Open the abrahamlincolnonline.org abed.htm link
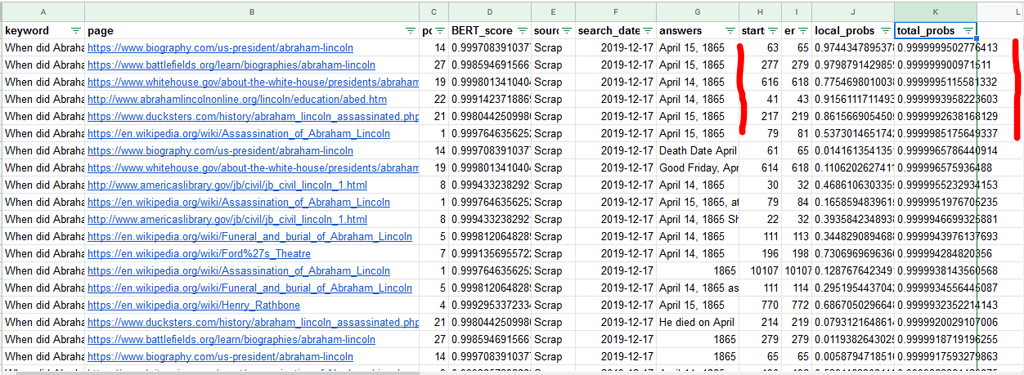The height and width of the screenshot is (375, 1024). 237,99
